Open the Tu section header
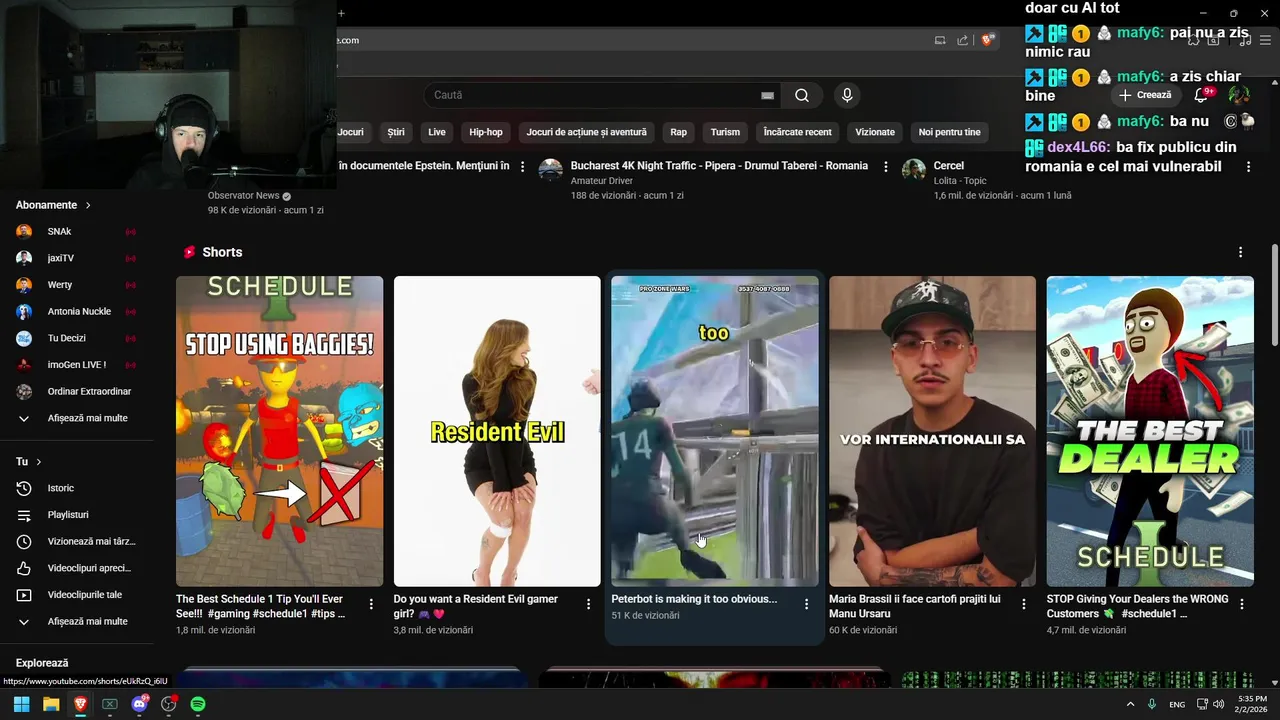Viewport: 1280px width, 720px height. (29, 462)
